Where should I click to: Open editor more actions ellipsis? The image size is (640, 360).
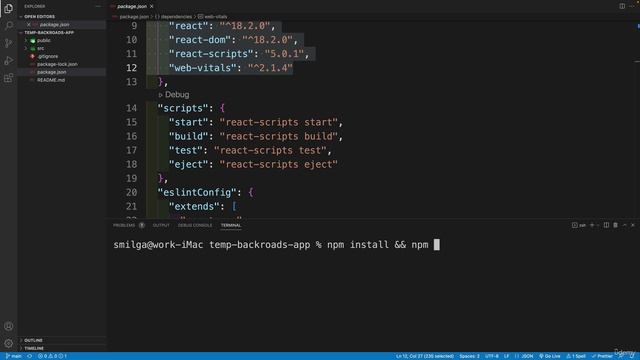tap(631, 6)
